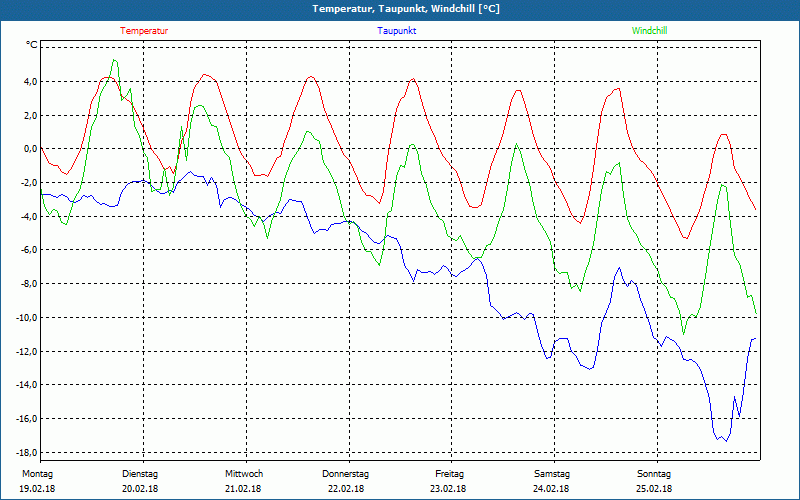Click the Montag day label

pos(37,474)
